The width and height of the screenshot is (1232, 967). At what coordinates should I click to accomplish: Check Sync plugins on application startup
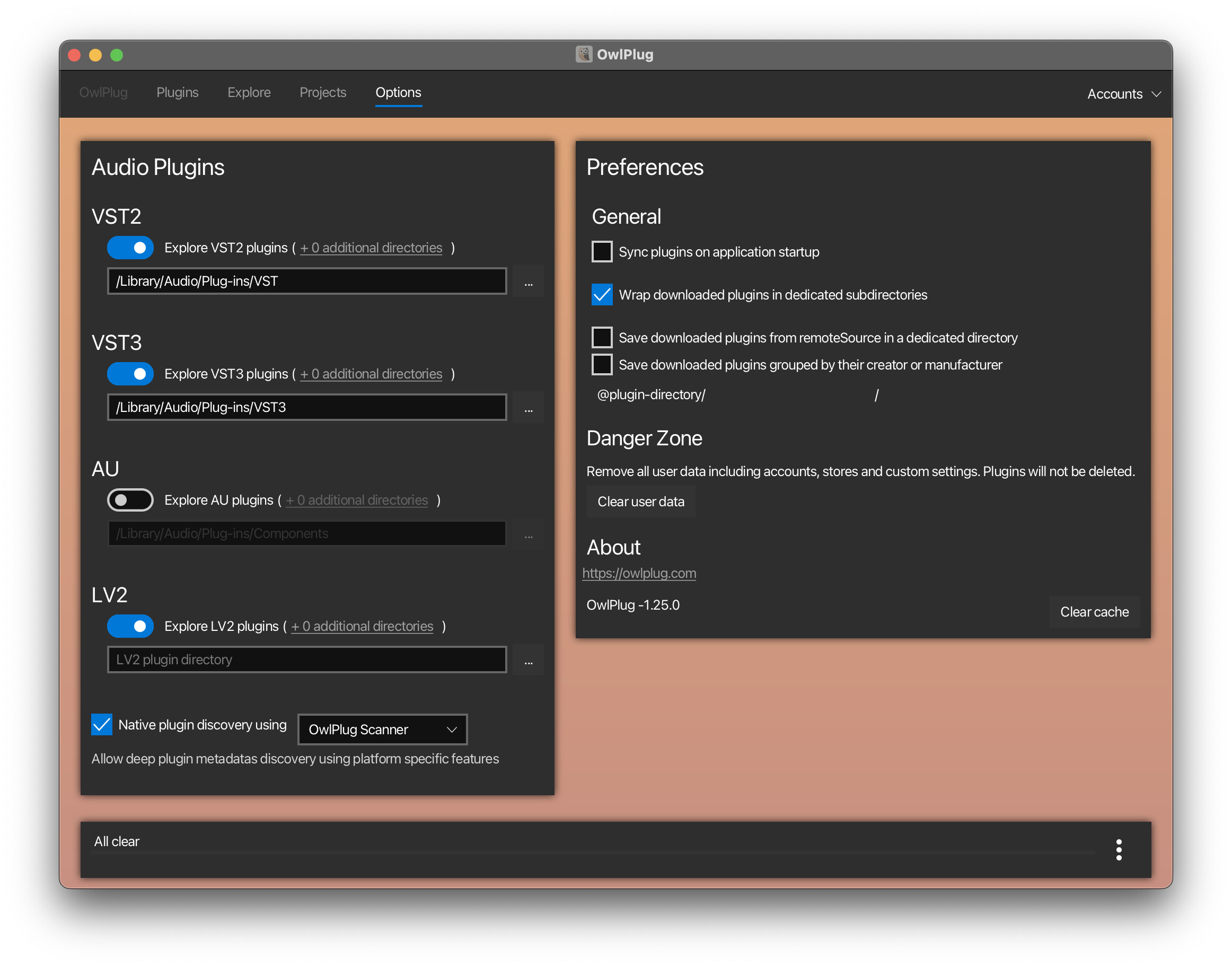602,252
